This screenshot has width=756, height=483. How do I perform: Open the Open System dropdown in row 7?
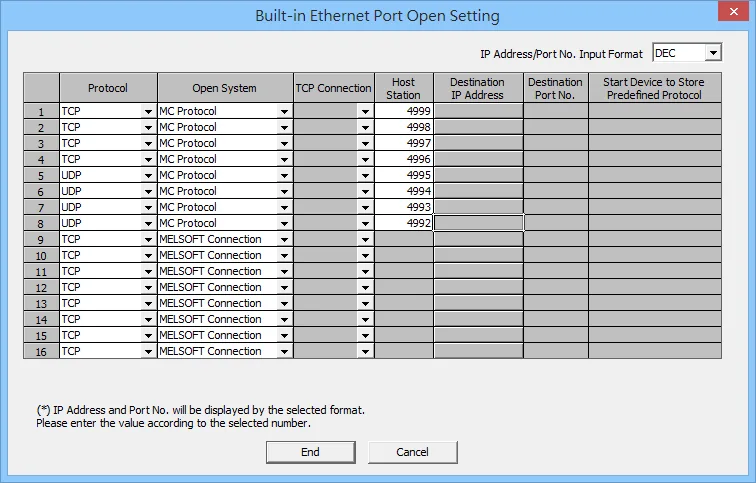coord(284,207)
